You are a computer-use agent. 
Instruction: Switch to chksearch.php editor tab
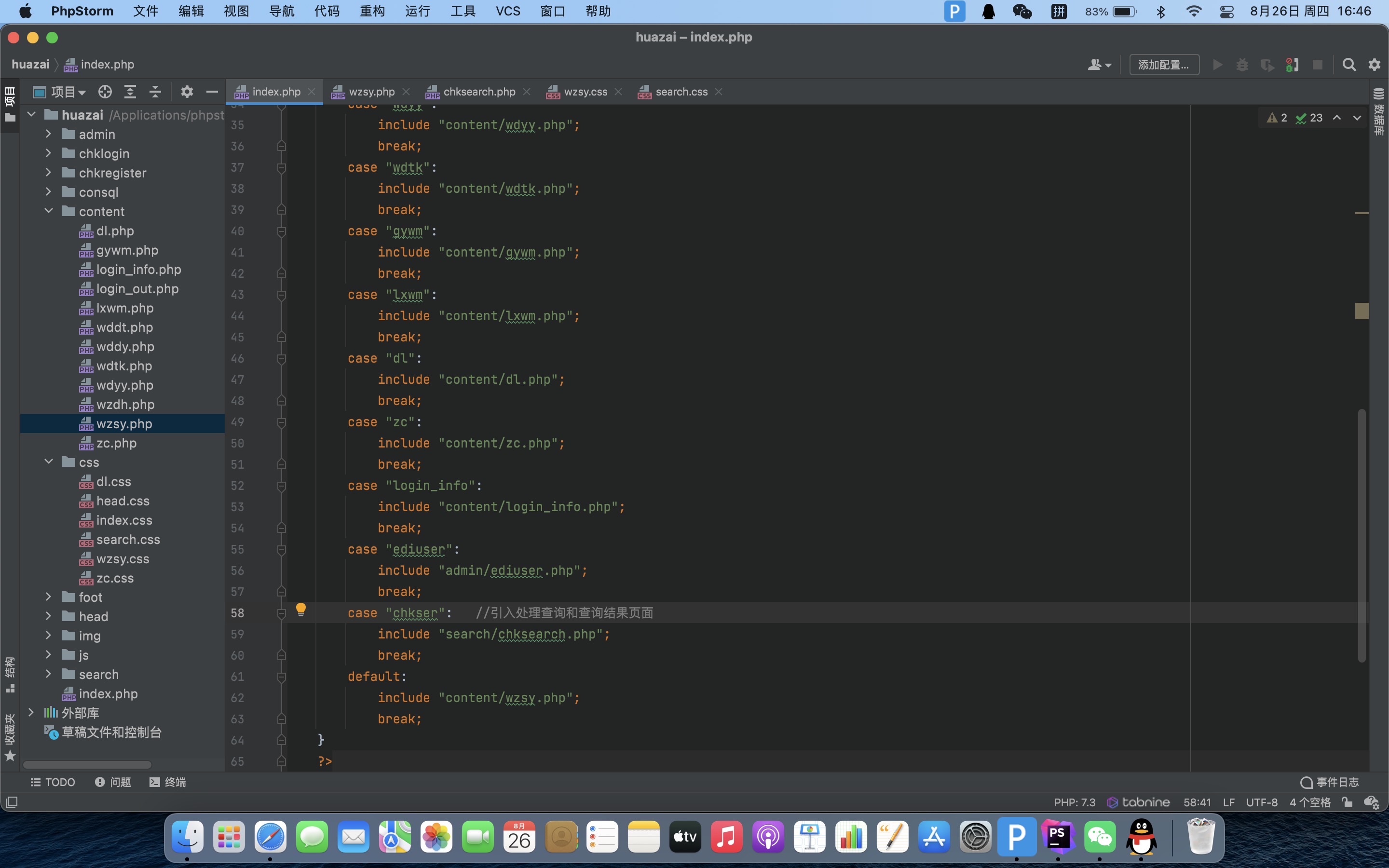(x=479, y=92)
